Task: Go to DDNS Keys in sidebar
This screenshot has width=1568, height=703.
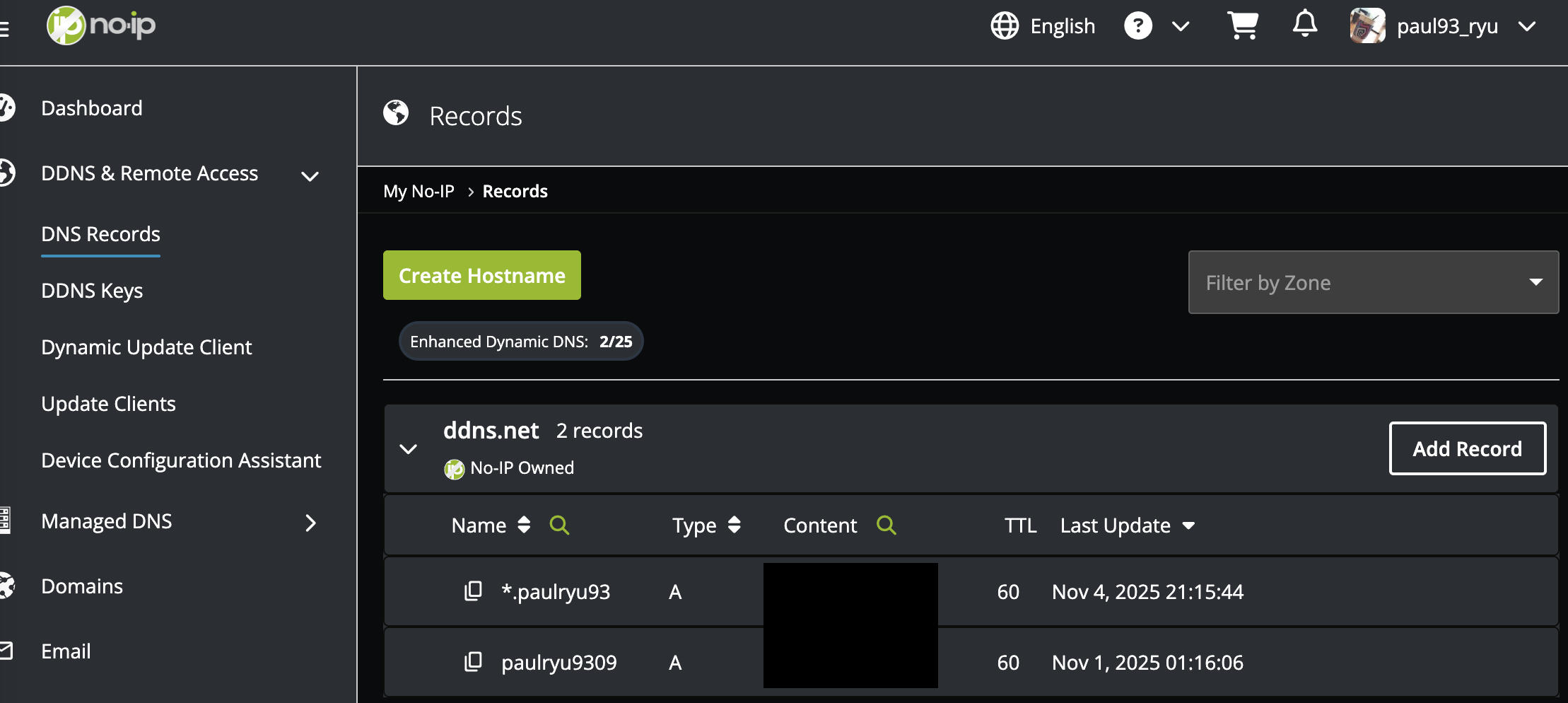Action: click(92, 291)
